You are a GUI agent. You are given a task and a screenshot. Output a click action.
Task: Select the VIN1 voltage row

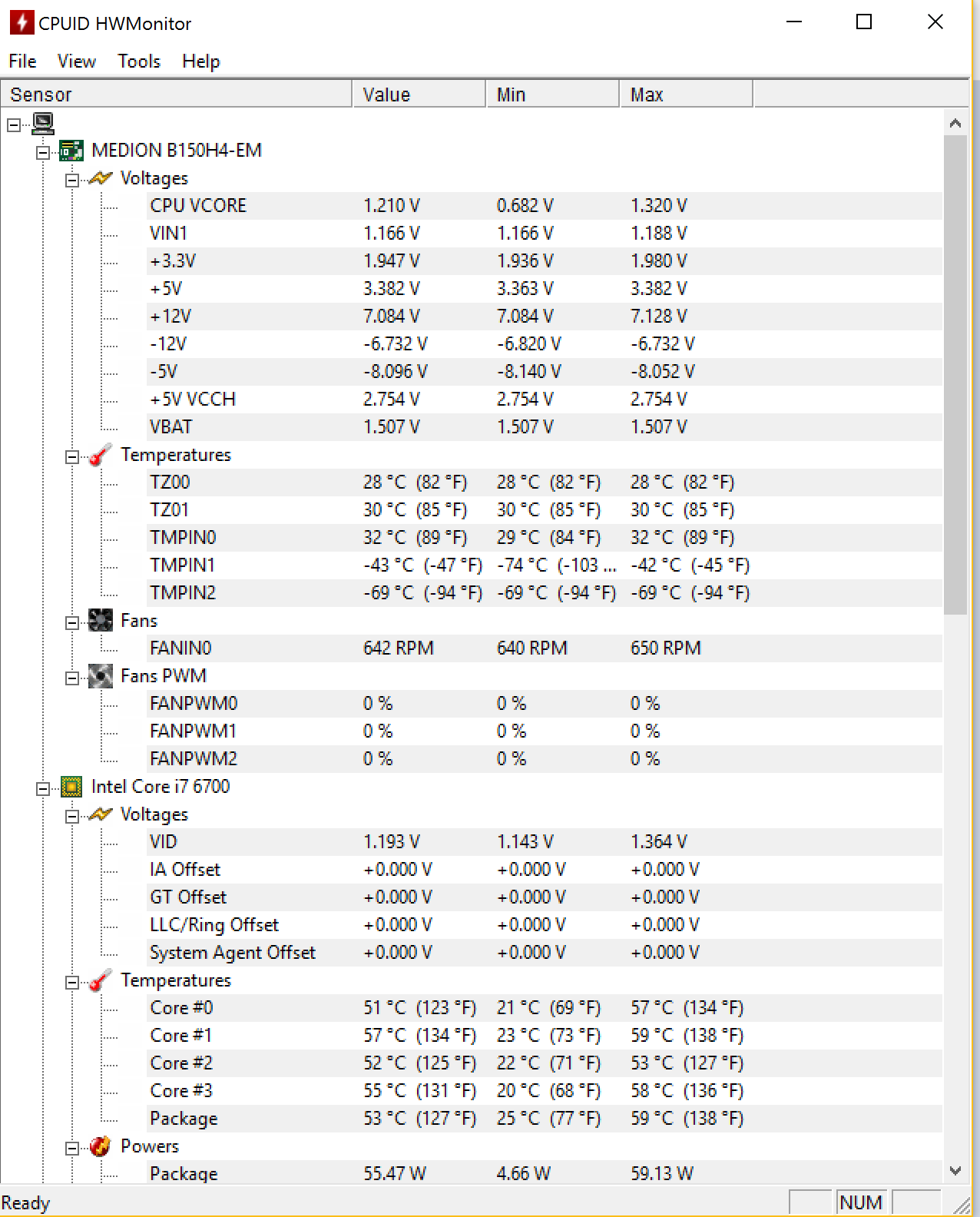click(x=545, y=234)
